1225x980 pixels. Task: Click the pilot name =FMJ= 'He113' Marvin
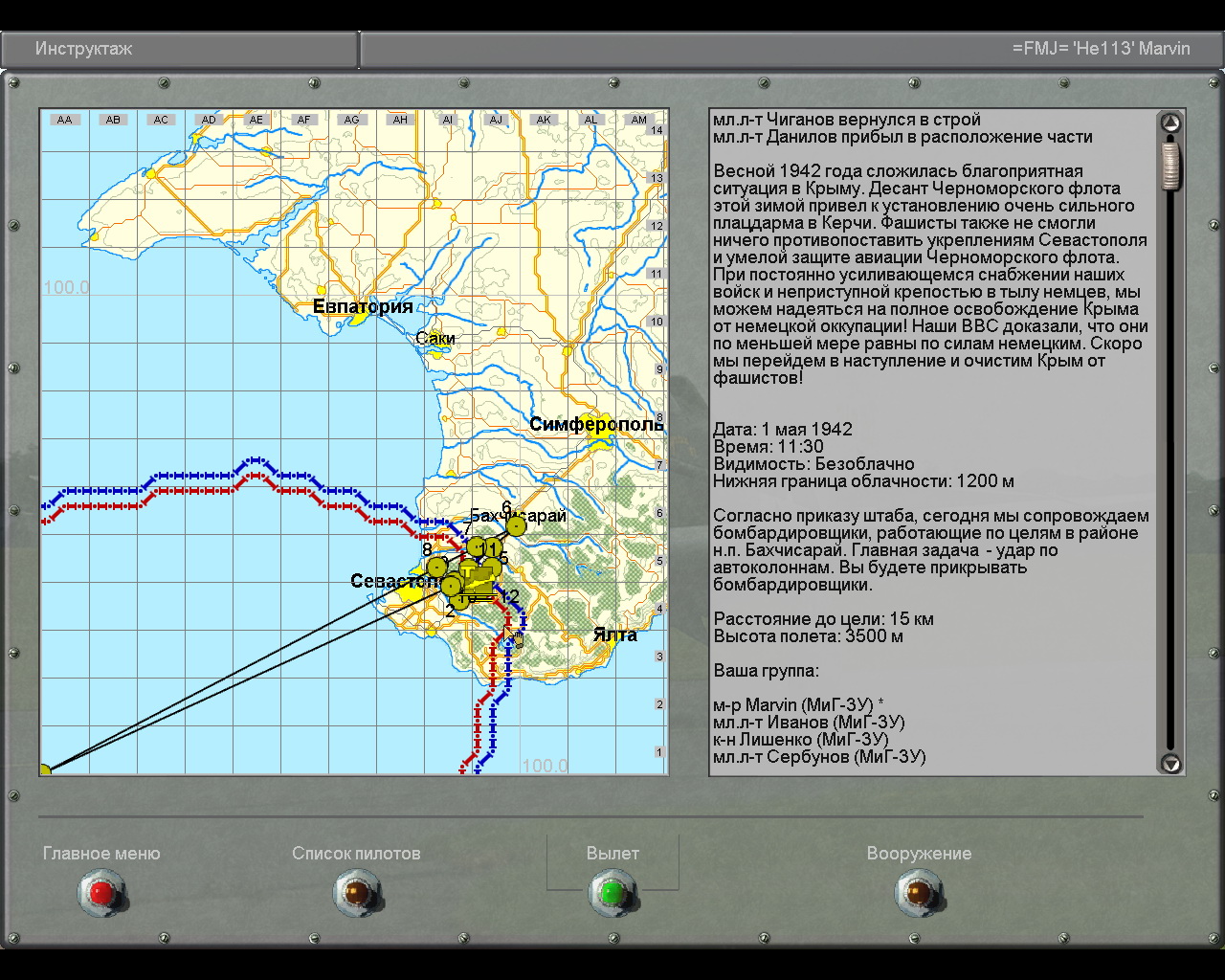[1102, 49]
